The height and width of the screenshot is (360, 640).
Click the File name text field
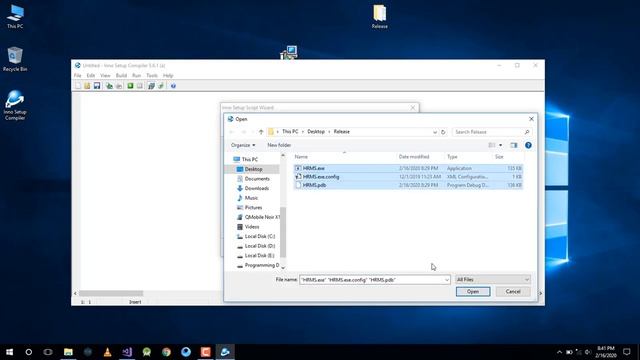[371, 280]
